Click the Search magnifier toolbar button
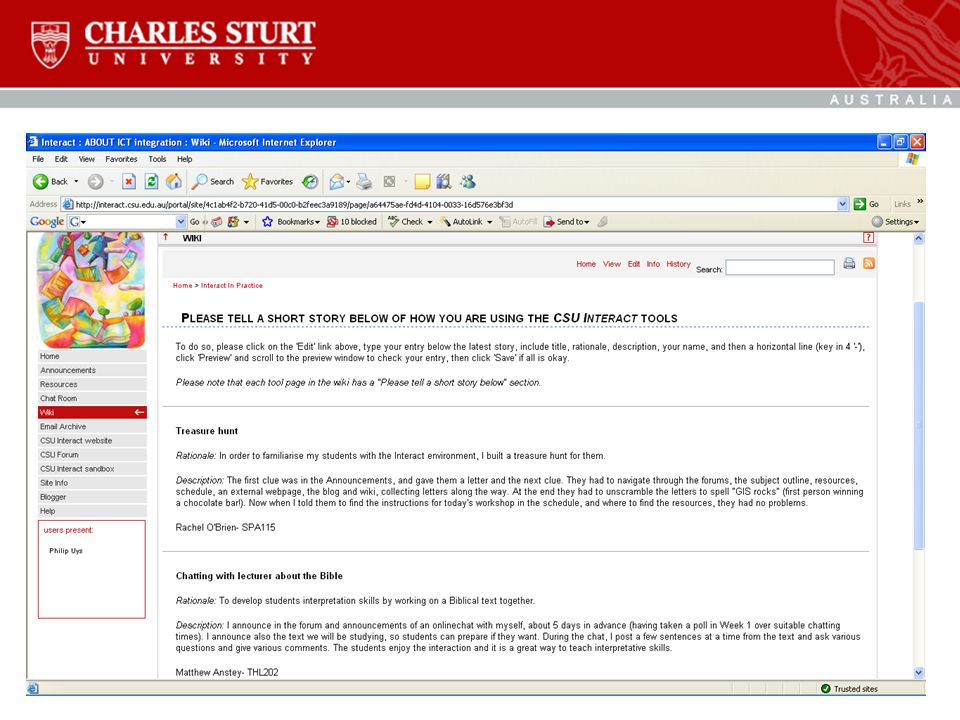 click(212, 181)
